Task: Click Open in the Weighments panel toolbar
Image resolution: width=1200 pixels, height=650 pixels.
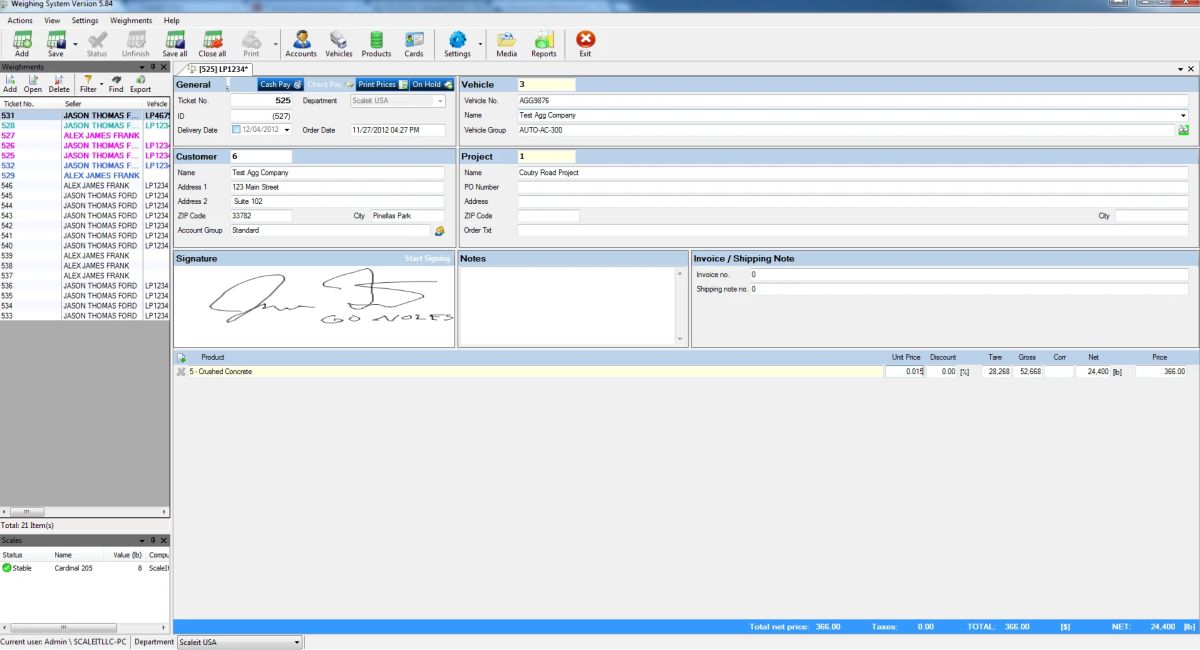Action: [x=33, y=84]
